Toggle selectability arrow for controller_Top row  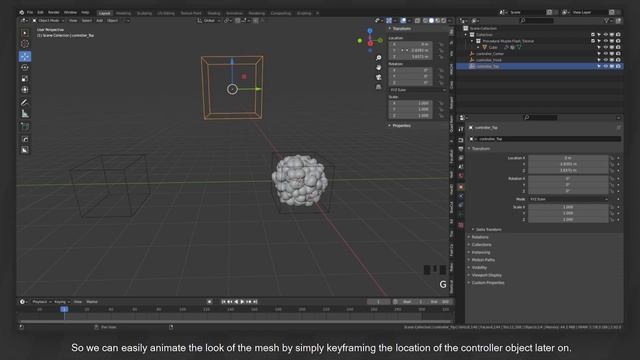coord(599,66)
